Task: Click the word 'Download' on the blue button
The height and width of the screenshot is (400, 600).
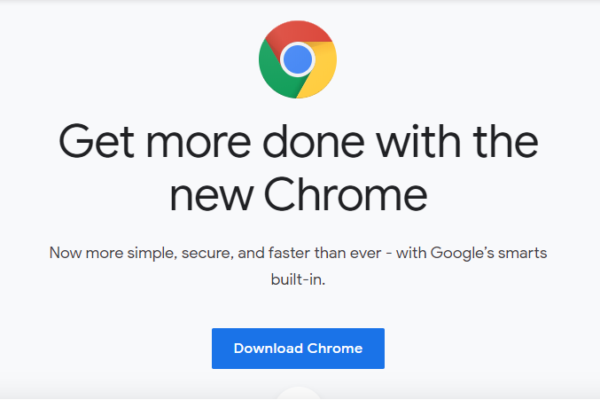Action: (x=268, y=348)
